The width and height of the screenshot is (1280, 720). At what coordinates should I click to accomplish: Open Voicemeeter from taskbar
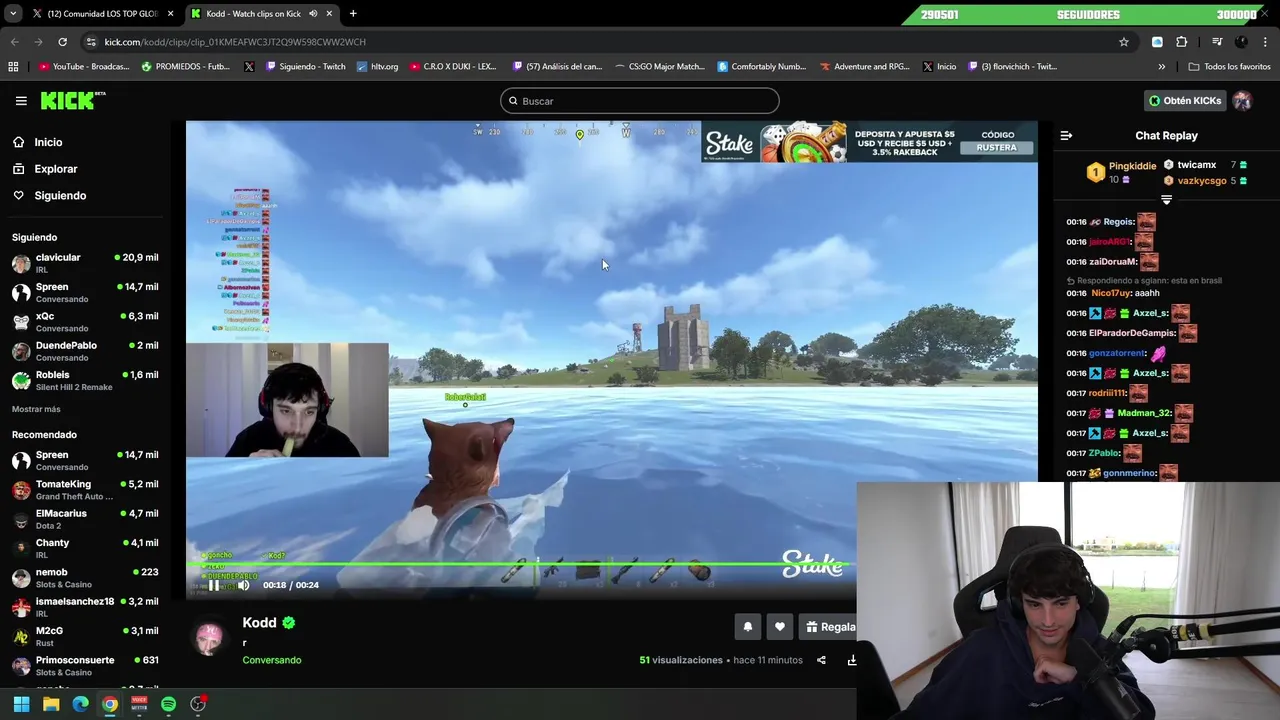coord(139,704)
